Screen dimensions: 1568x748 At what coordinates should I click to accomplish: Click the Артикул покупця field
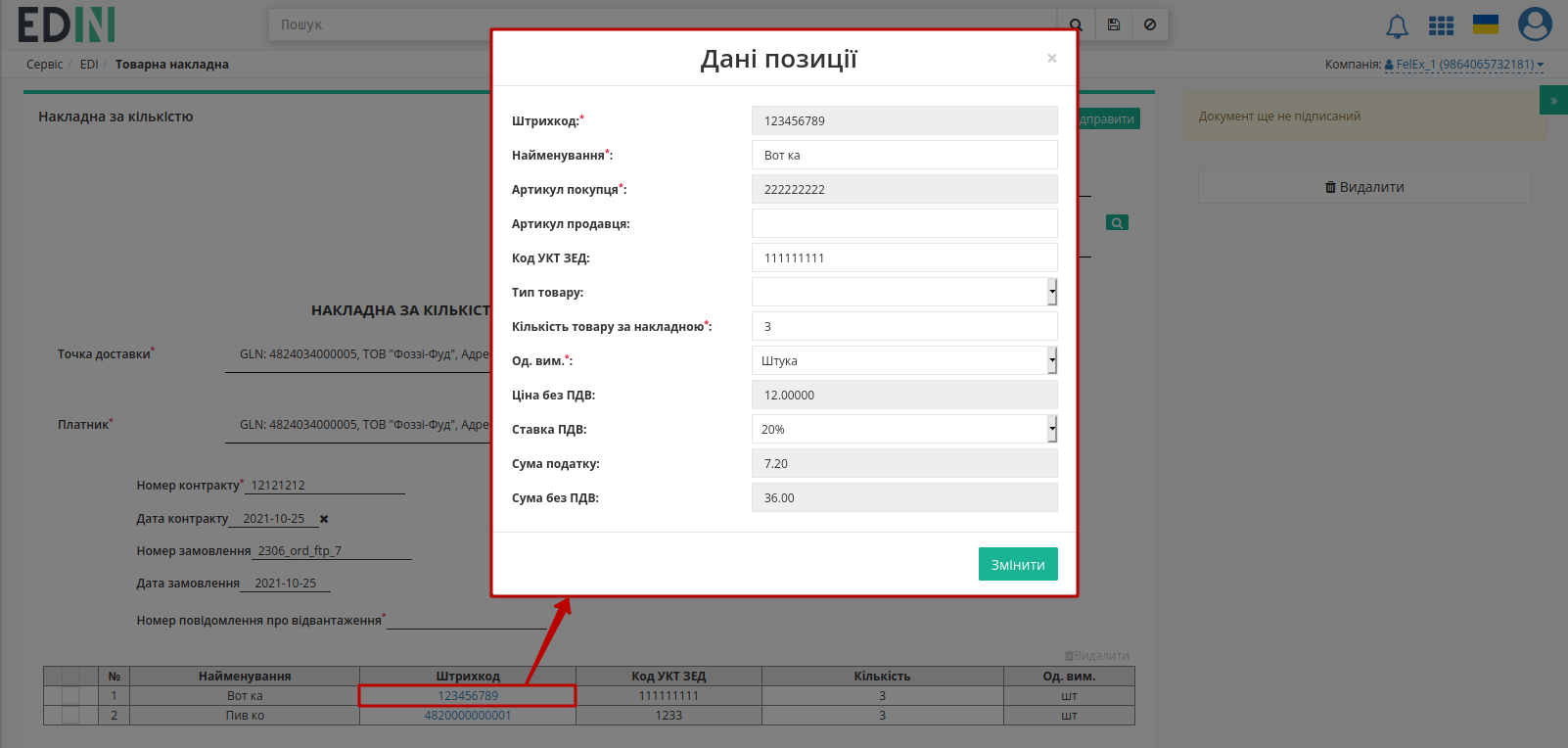pos(904,189)
